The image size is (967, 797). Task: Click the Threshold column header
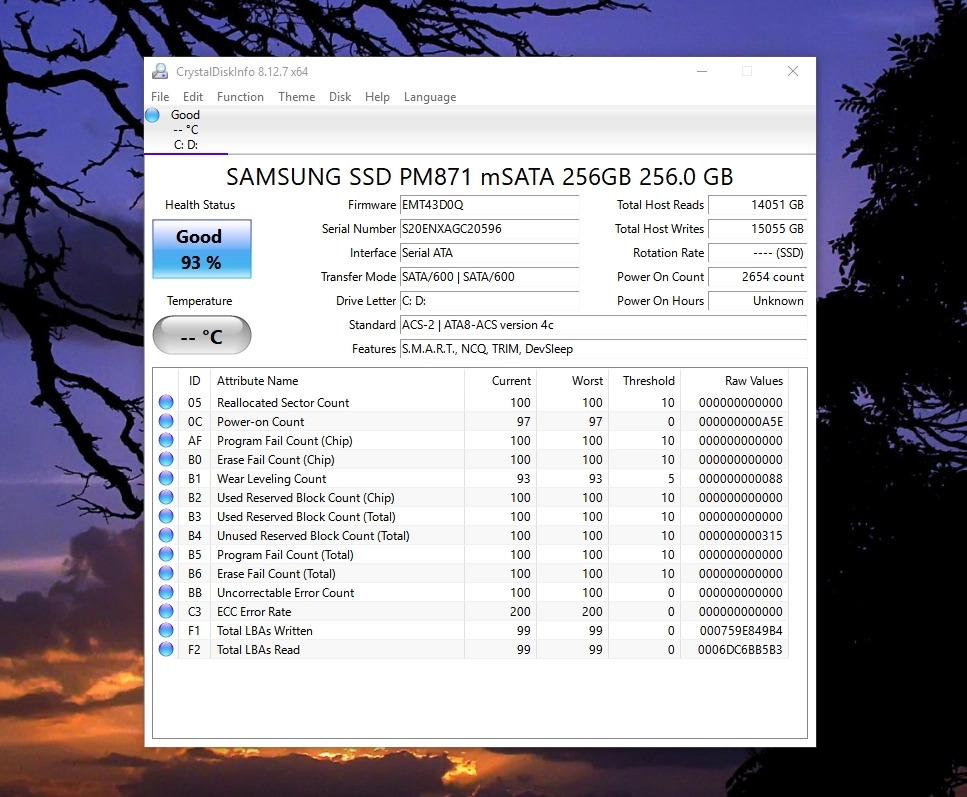[x=644, y=381]
